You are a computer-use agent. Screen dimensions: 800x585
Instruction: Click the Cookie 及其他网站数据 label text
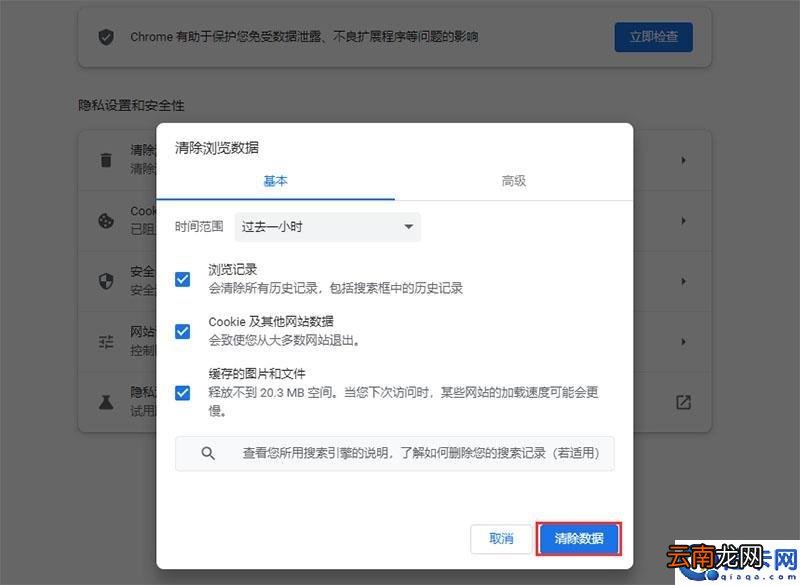[271, 321]
